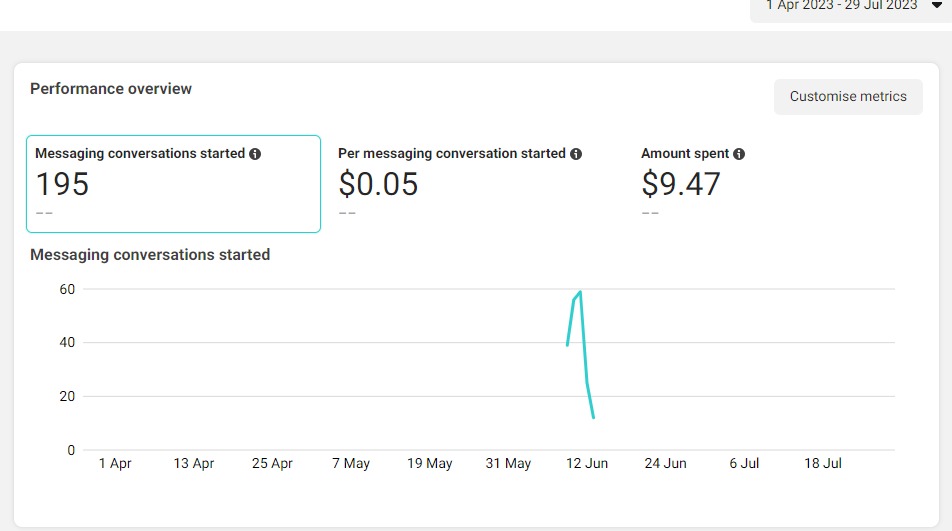Click the lowest end point of the chart line
Viewport: 952px width, 531px height.
[x=593, y=417]
